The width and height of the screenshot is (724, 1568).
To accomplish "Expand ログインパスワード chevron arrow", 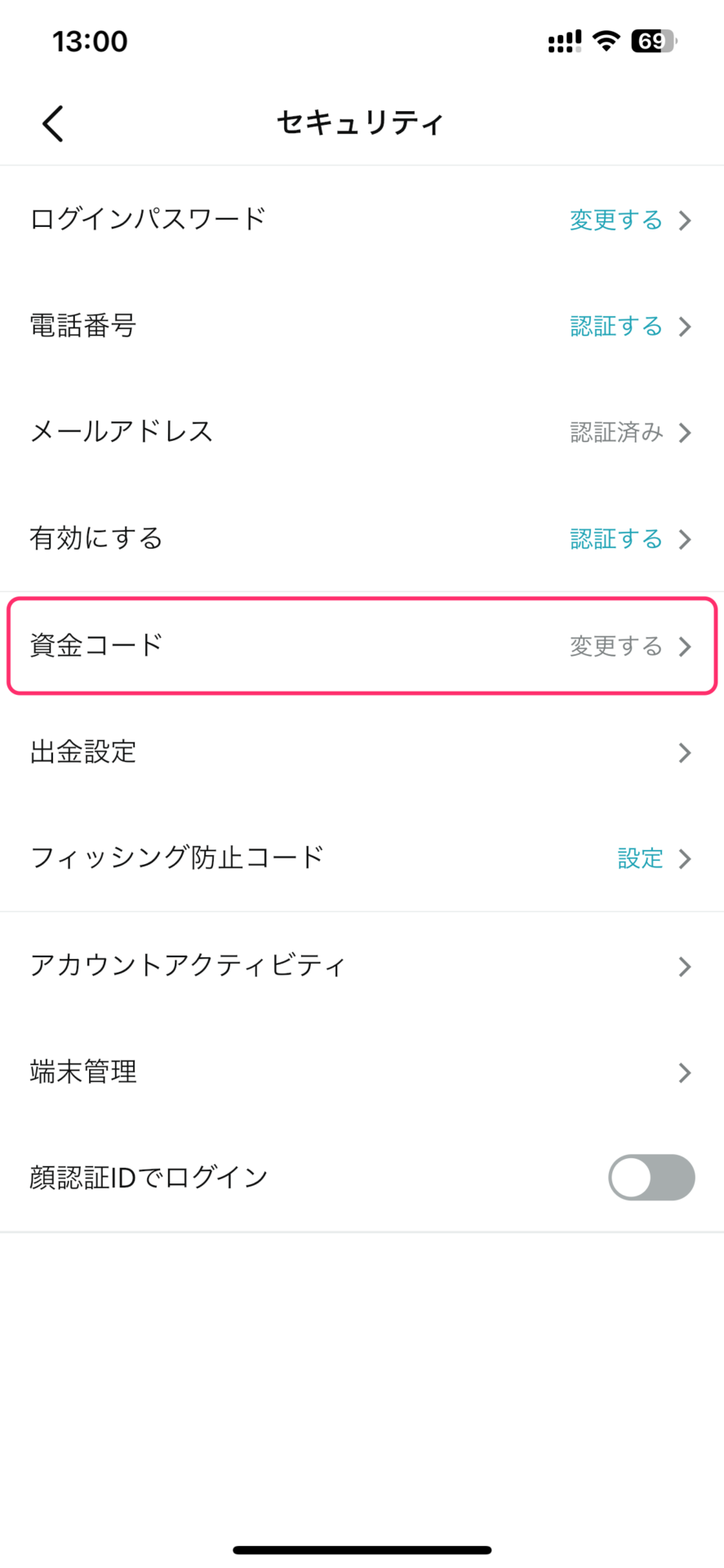I will click(x=685, y=220).
